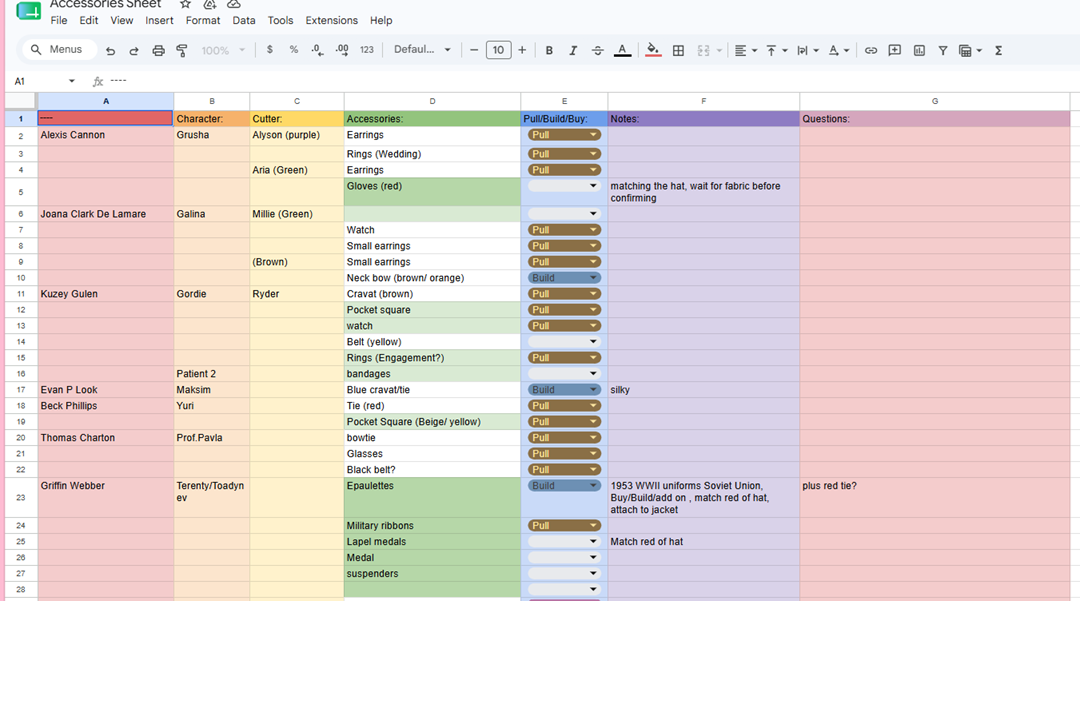Click the formula bar
This screenshot has width=1080, height=720.
(592, 81)
